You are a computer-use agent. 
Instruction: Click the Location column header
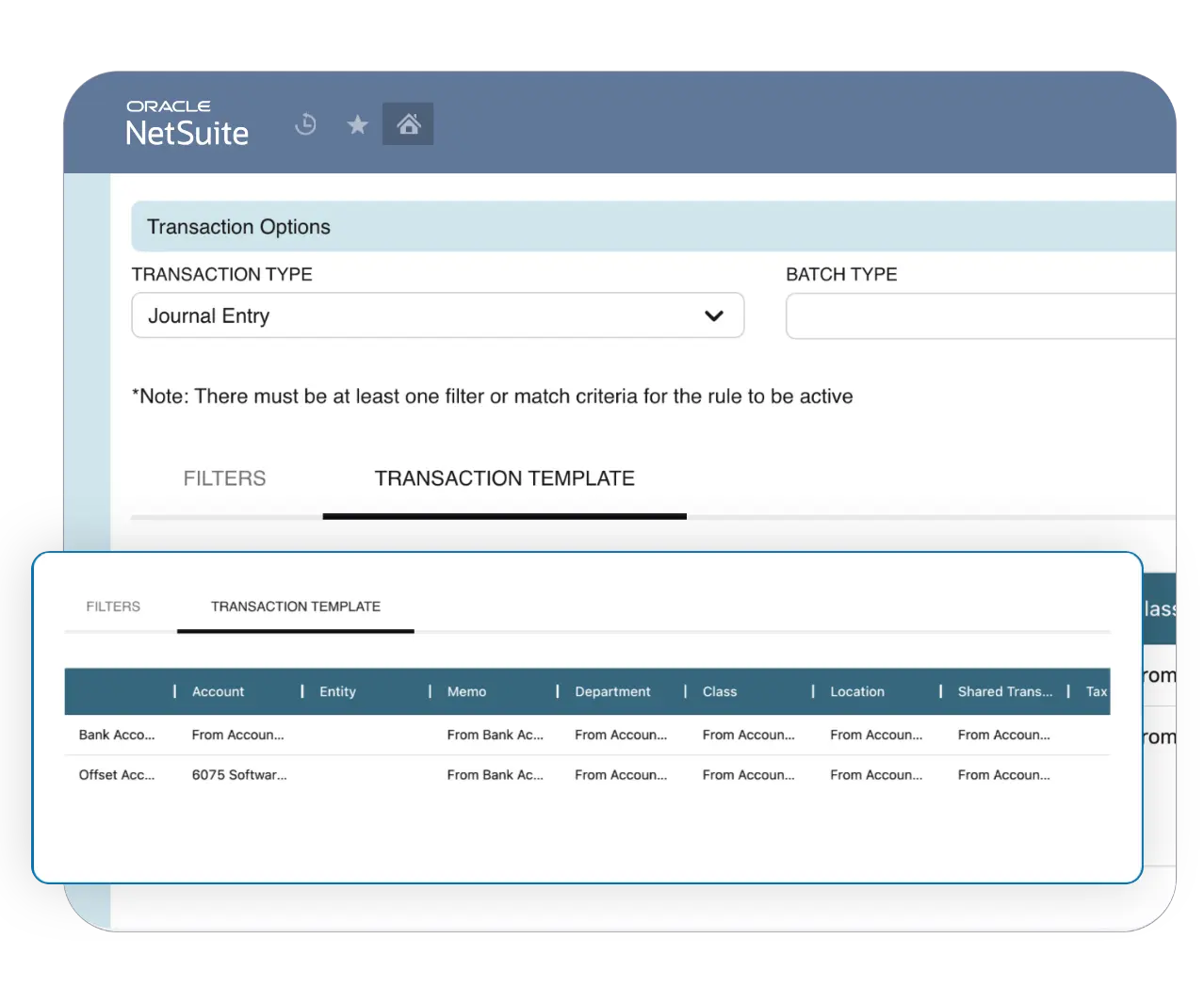click(857, 691)
